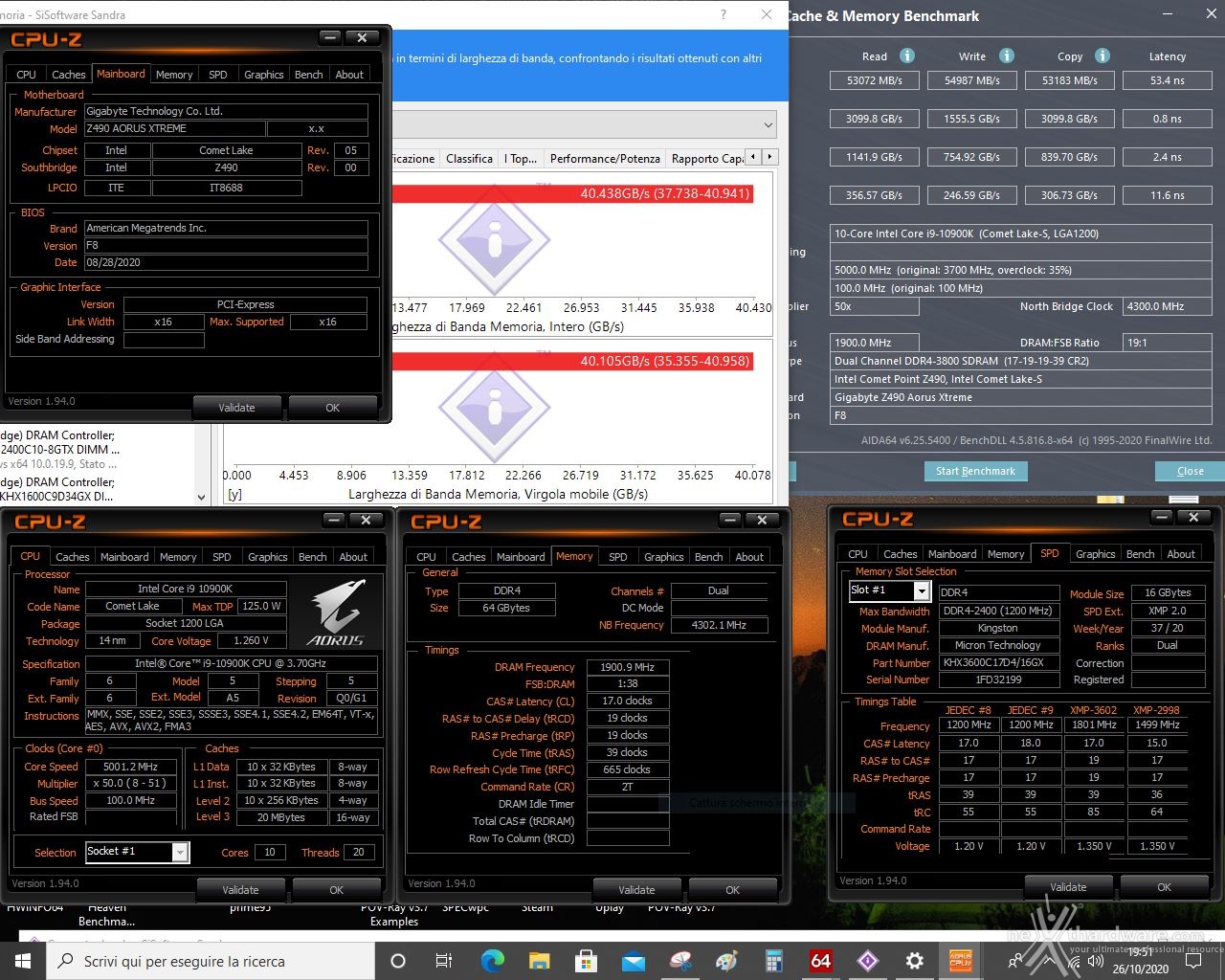
Task: Launch Microsoft Edge from the taskbar
Action: [x=492, y=961]
